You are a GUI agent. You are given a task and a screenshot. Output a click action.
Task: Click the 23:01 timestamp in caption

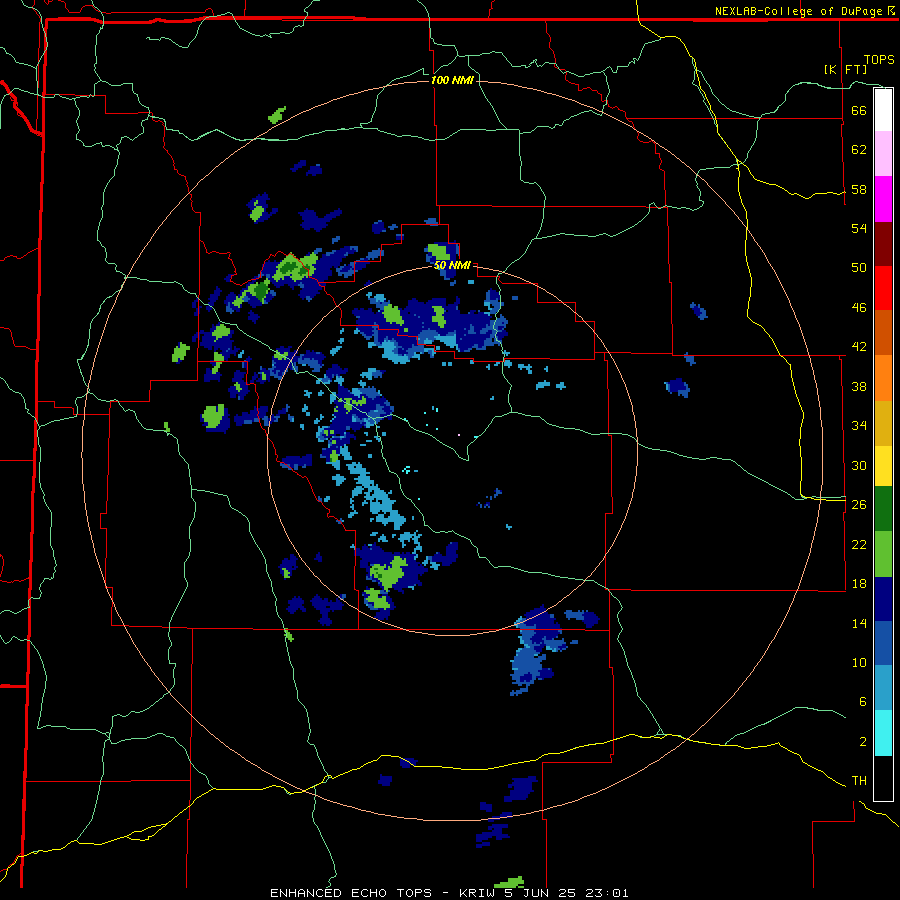(x=607, y=893)
